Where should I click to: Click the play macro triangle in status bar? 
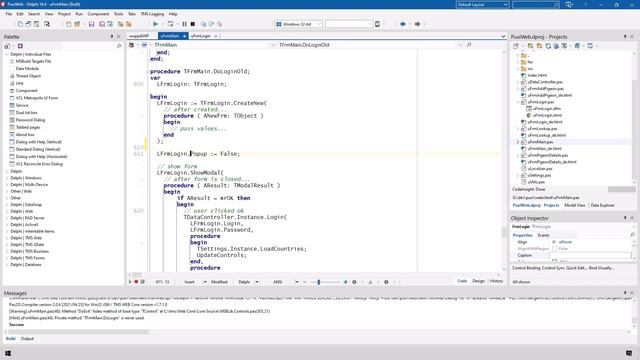pyautogui.click(x=130, y=282)
